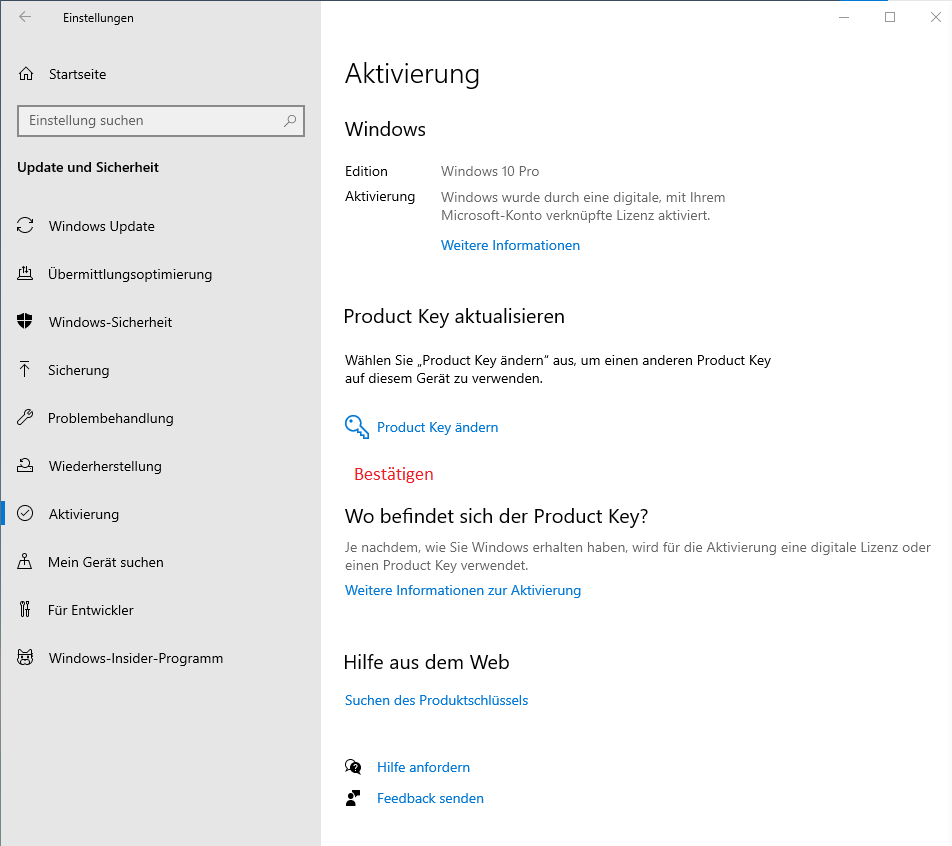Image resolution: width=952 pixels, height=846 pixels.
Task: Click the Hilfe aus dem Web heading
Action: 426,662
